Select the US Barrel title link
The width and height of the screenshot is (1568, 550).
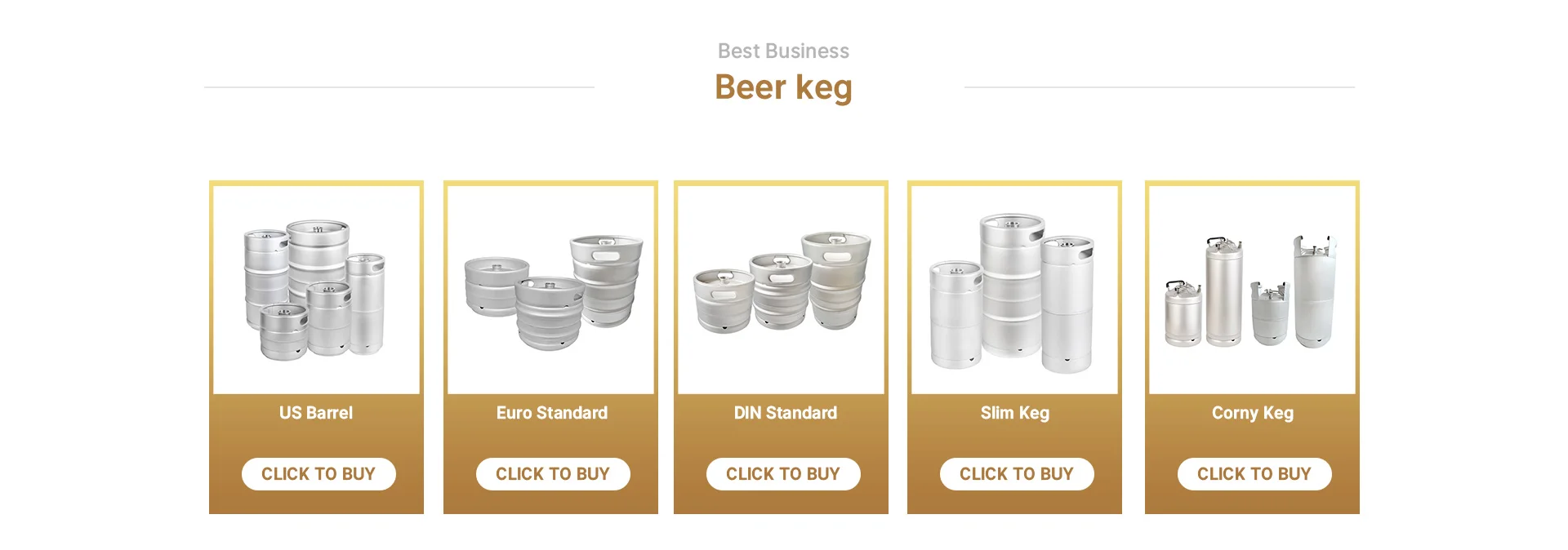[315, 413]
